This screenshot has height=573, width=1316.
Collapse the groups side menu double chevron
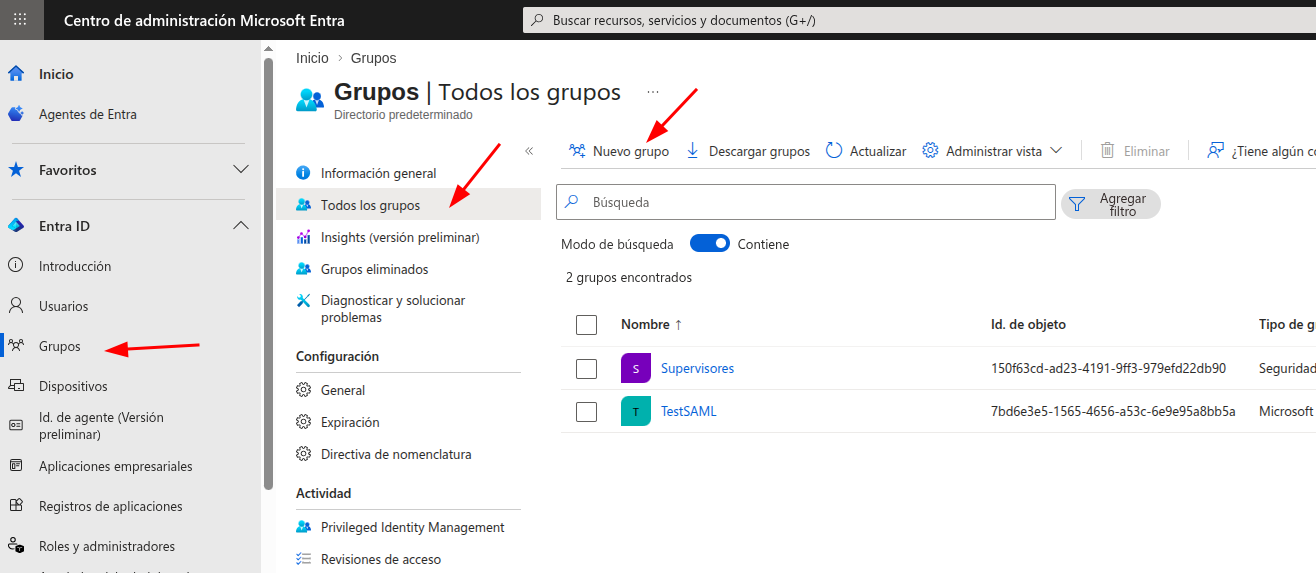pyautogui.click(x=529, y=151)
